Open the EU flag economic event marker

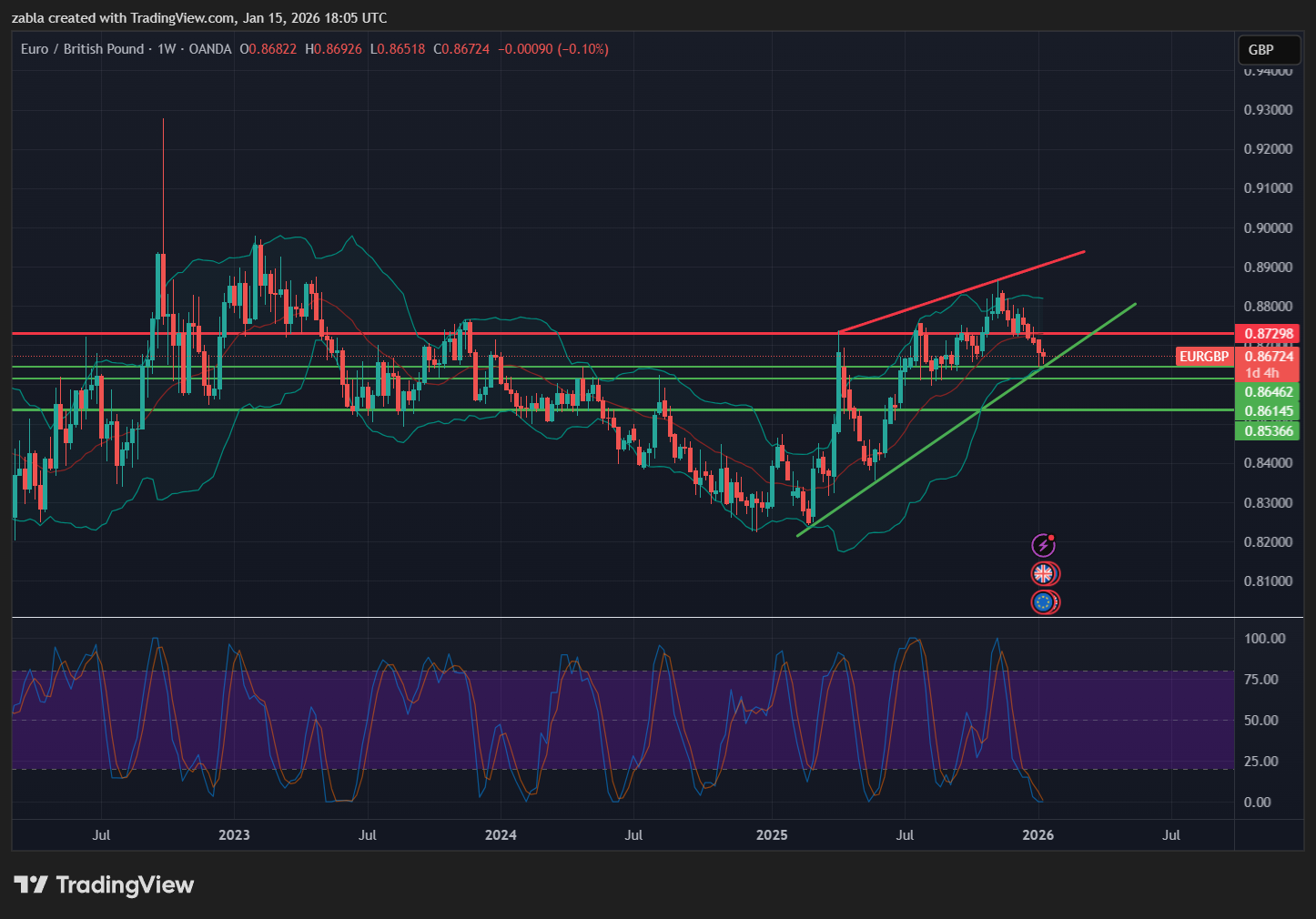[1044, 602]
